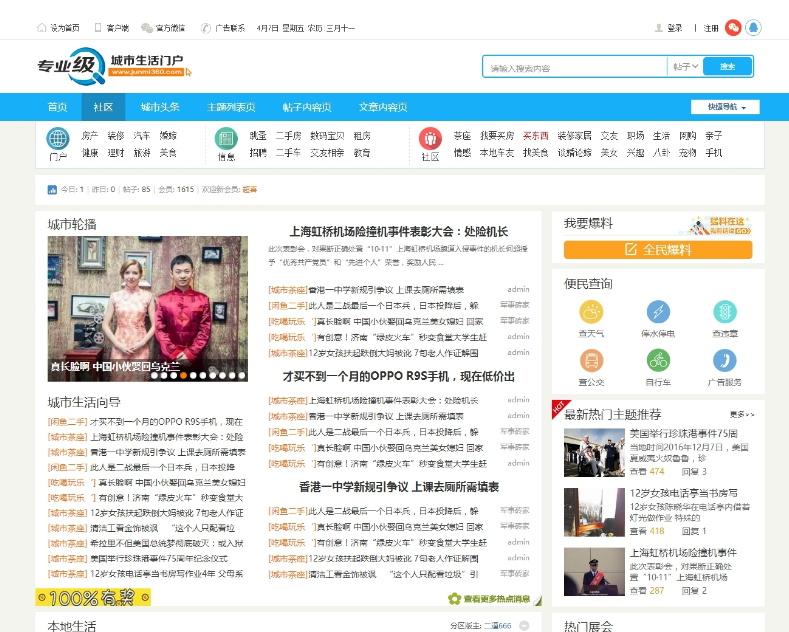Viewport: 789px width, 632px height.
Task: Click the person icon beside 登录
Action: point(658,28)
